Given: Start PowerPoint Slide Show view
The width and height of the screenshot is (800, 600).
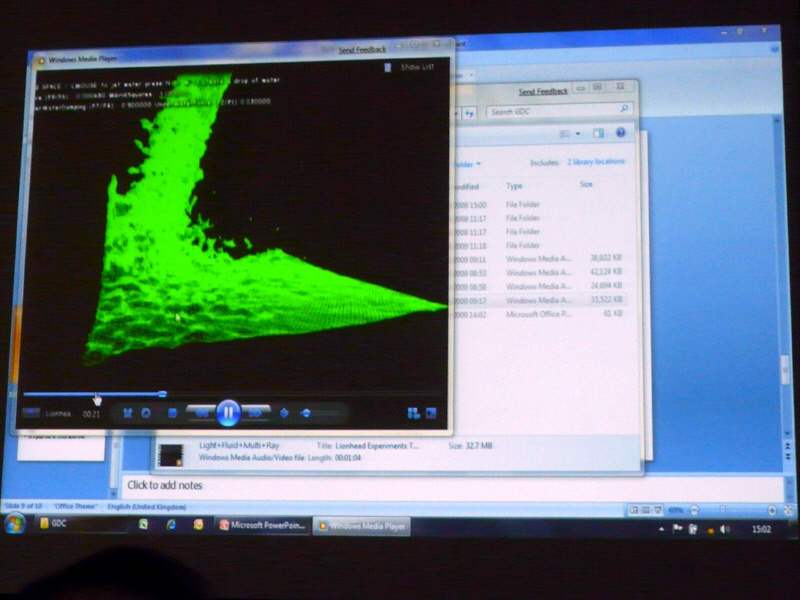Looking at the screenshot, I should tap(658, 510).
